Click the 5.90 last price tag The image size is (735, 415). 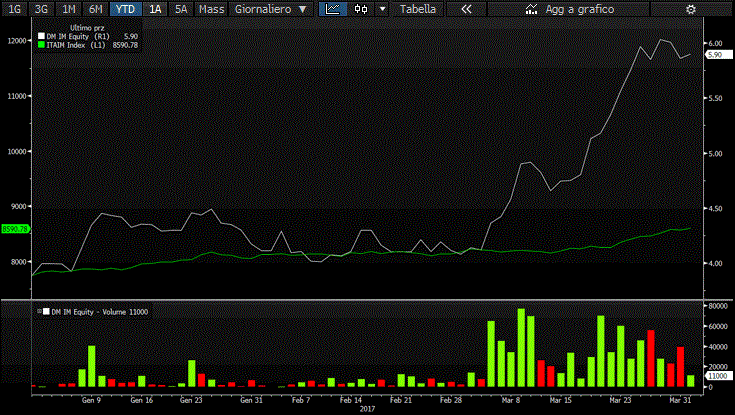(x=714, y=55)
